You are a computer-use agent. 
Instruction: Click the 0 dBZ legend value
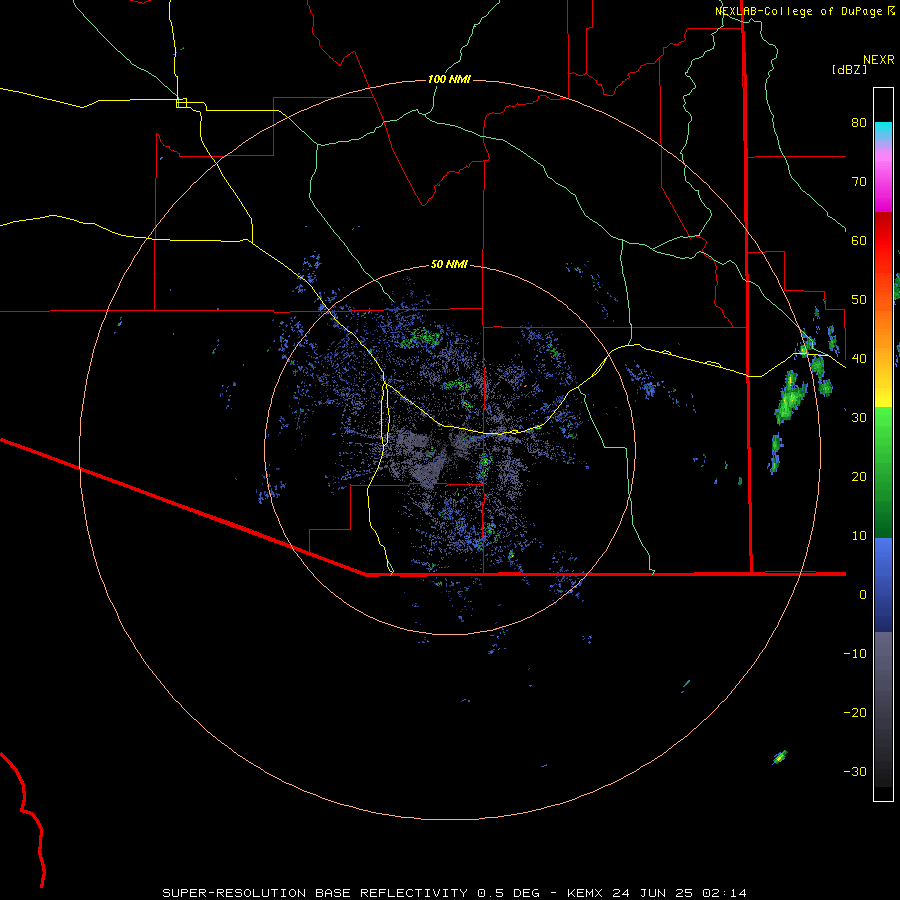pyautogui.click(x=863, y=595)
